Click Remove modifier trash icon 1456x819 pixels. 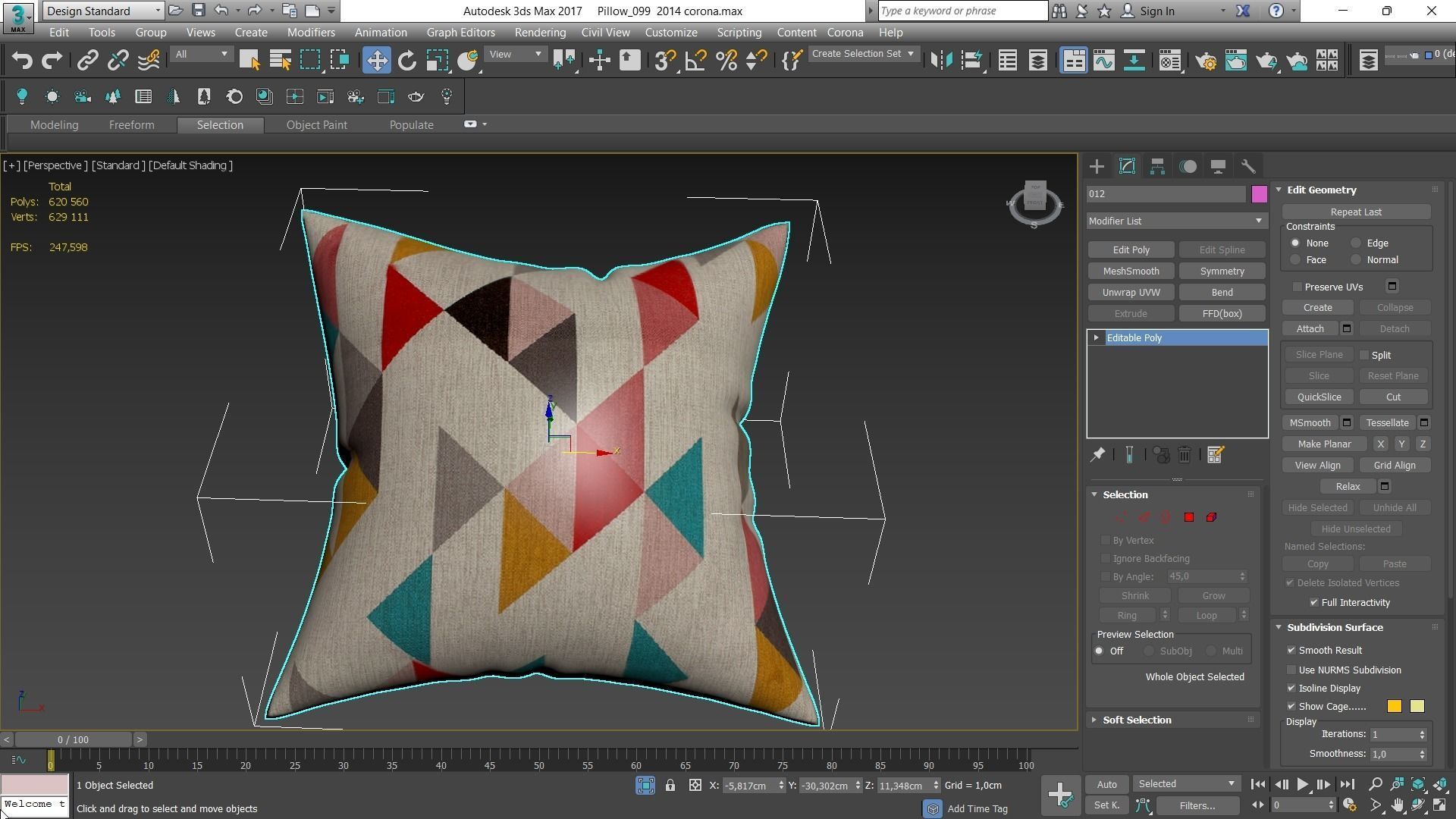(x=1185, y=455)
